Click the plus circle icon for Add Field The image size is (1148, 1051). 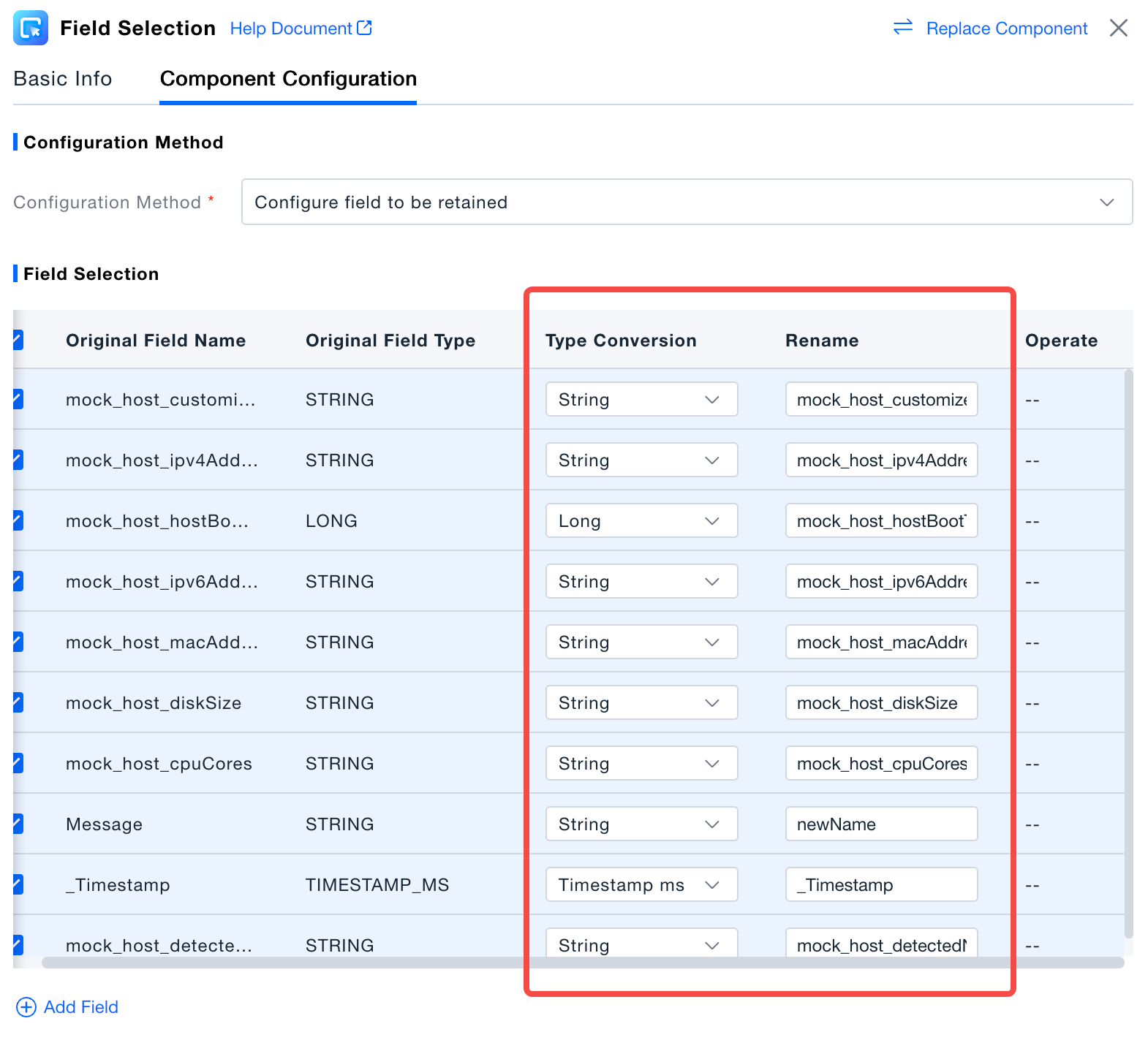pos(26,1007)
